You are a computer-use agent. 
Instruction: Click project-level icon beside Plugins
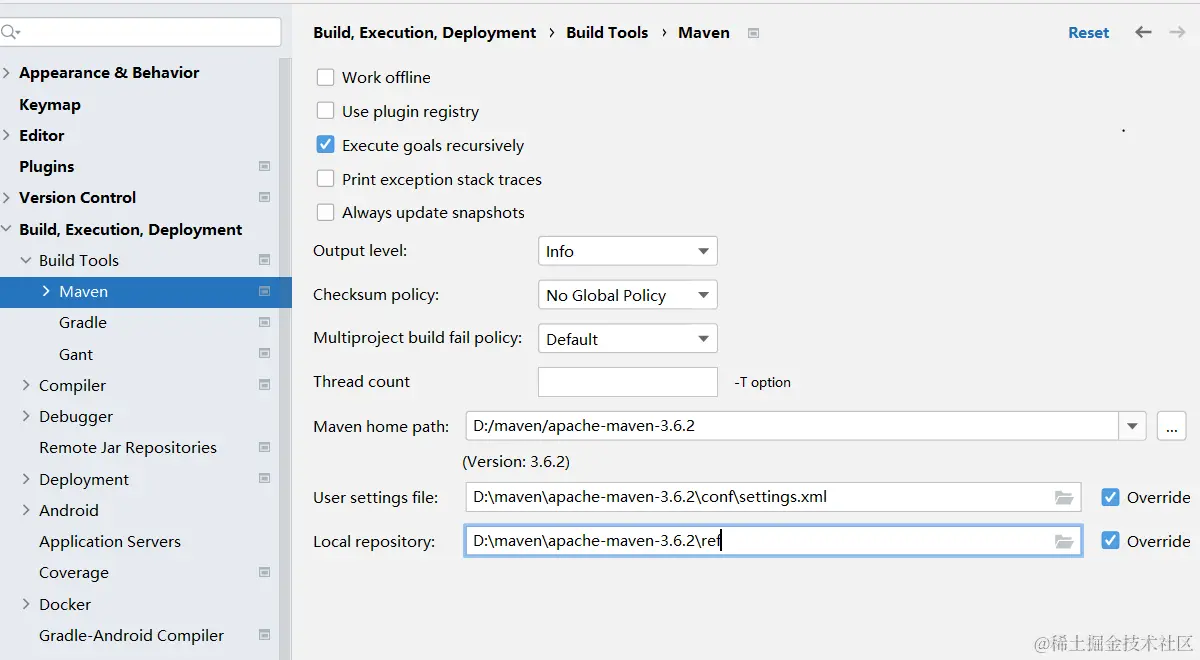pos(265,166)
